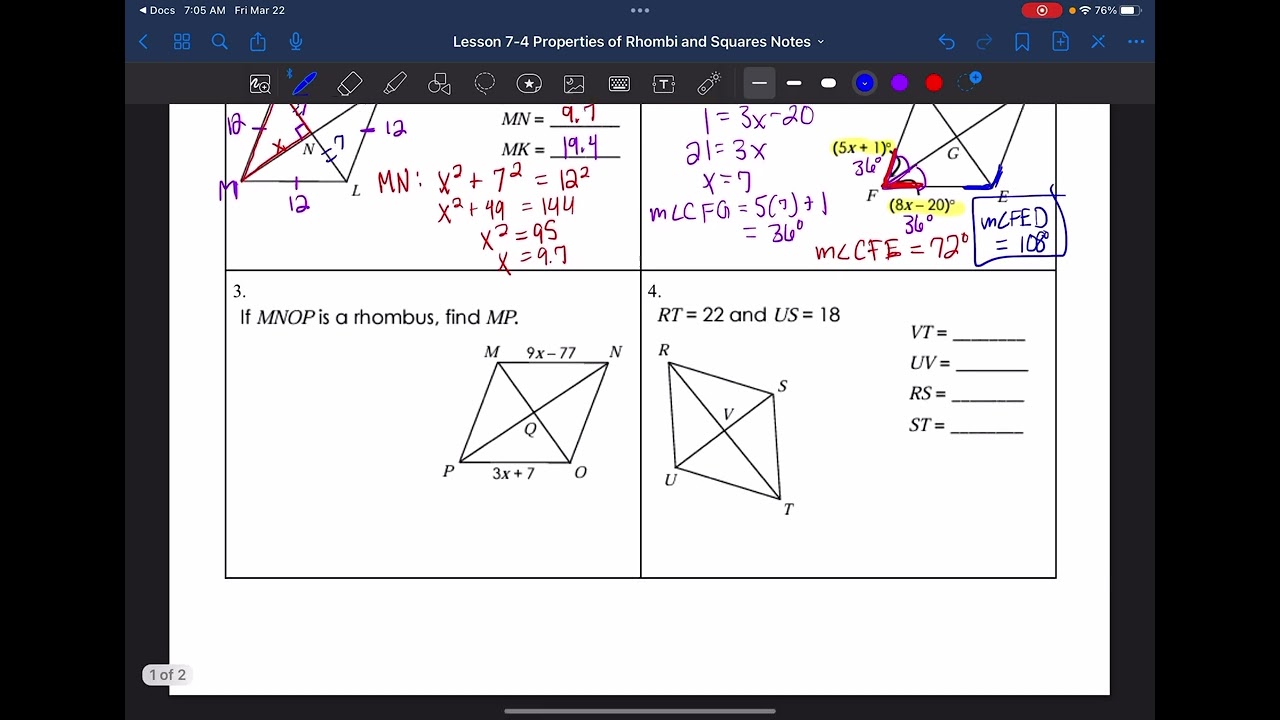The image size is (1280, 720).
Task: Pick the blue pen color
Action: 865,83
